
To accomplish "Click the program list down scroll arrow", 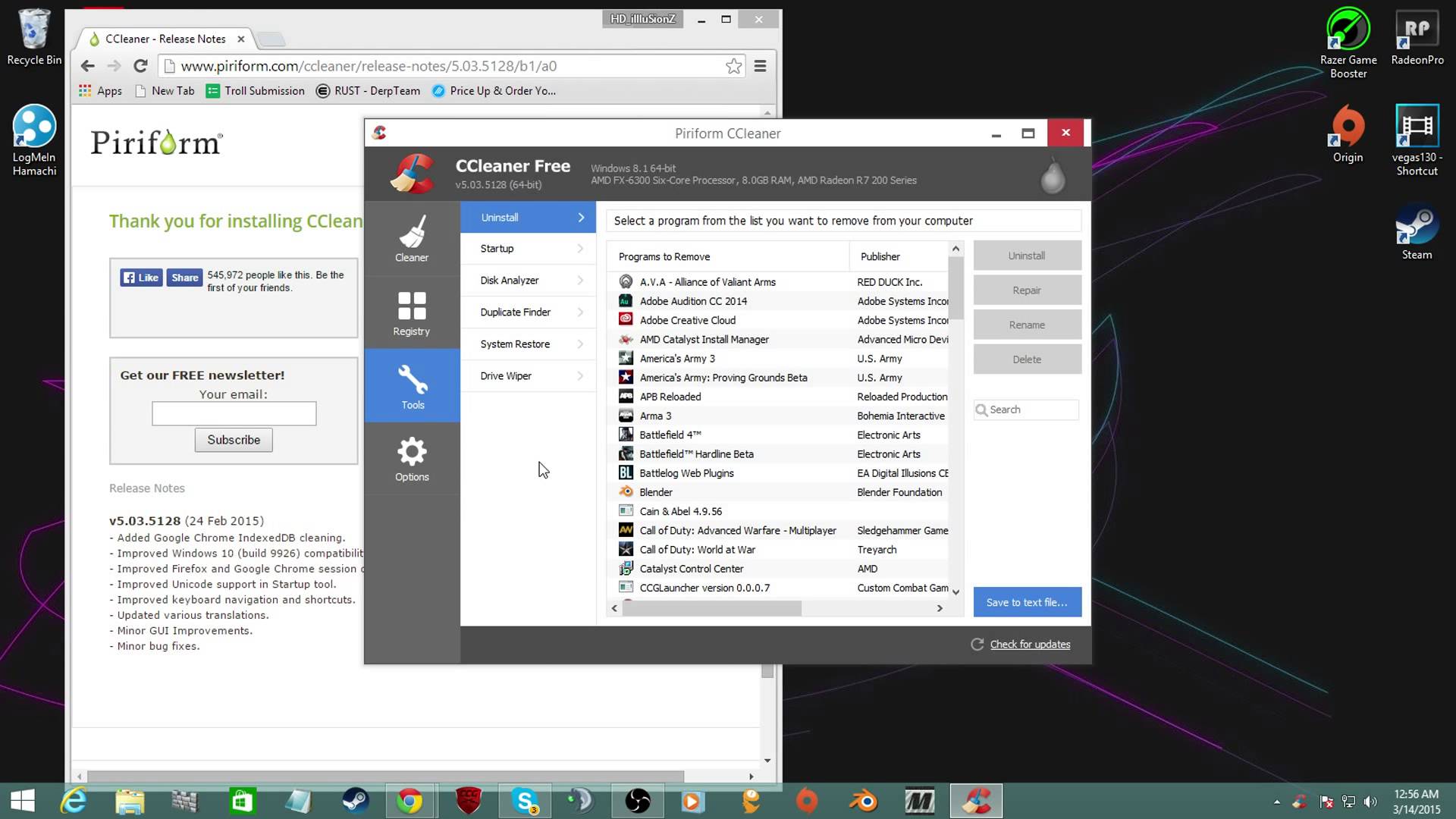I will pyautogui.click(x=955, y=592).
